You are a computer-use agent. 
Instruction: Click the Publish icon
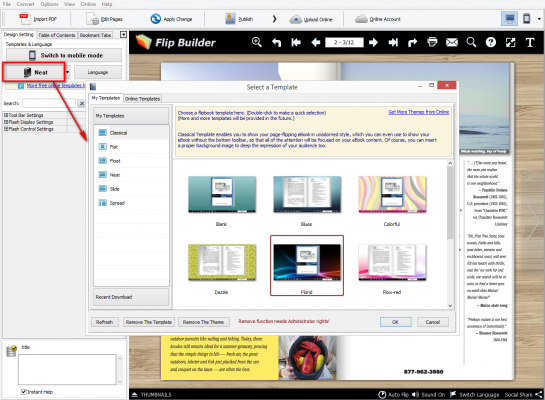coord(230,19)
